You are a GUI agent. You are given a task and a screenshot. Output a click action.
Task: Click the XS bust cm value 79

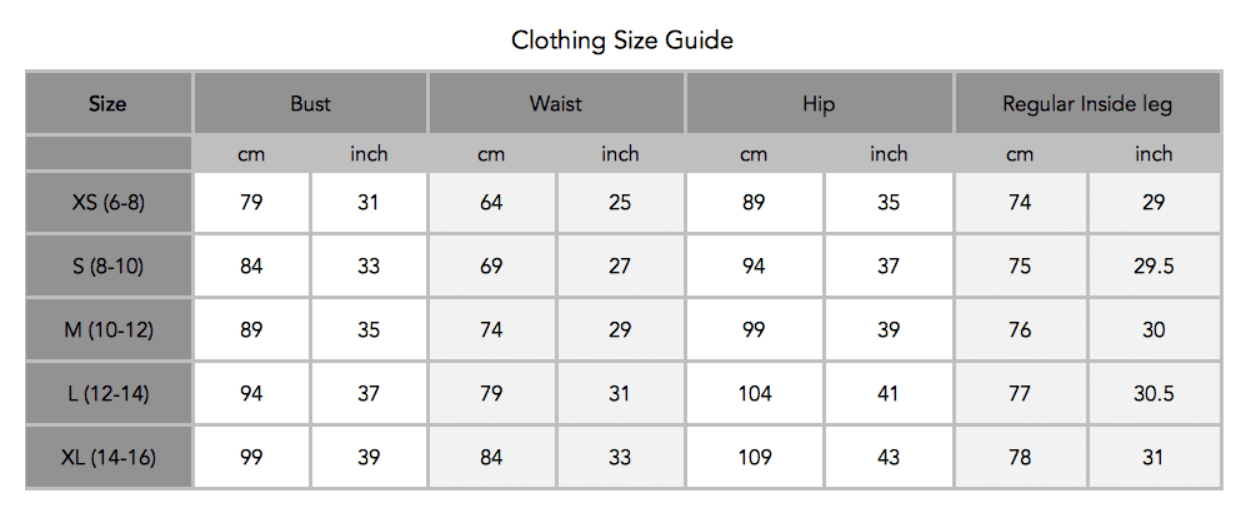[251, 203]
